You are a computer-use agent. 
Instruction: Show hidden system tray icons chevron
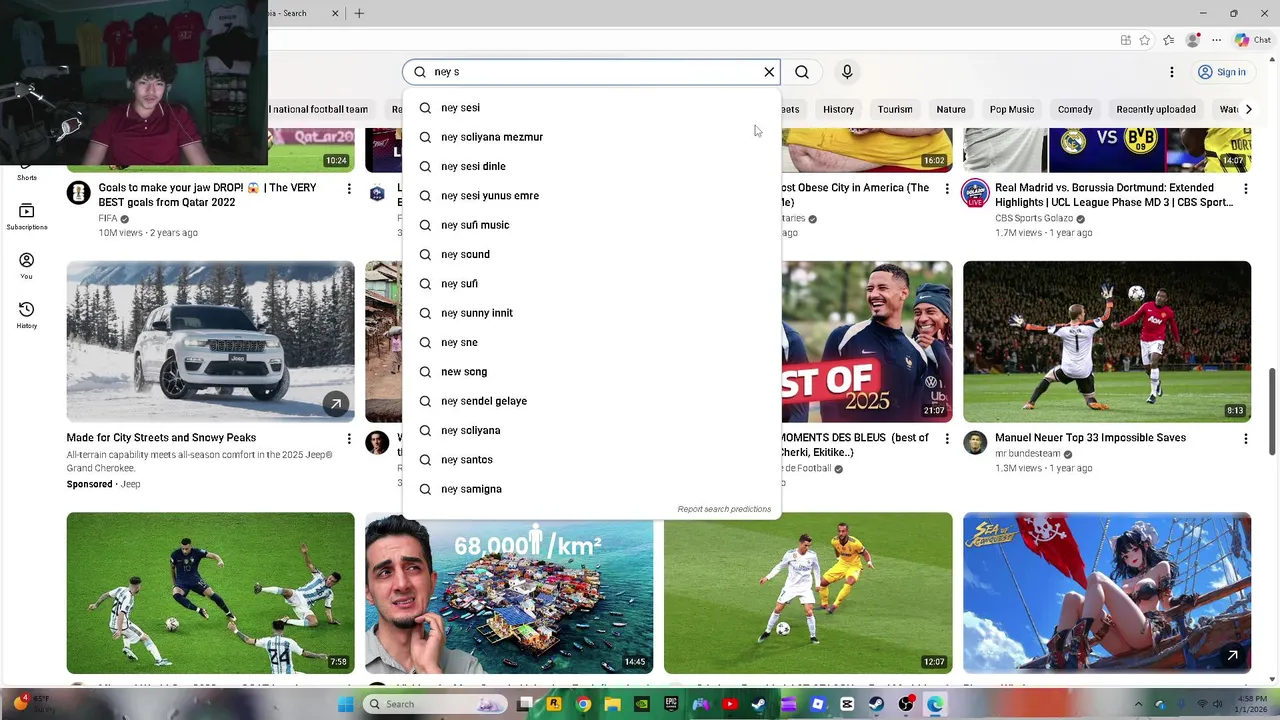point(1138,704)
